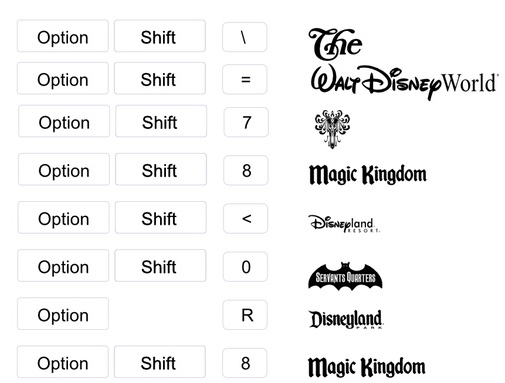Click the Disneyland Resort logo

pyautogui.click(x=344, y=223)
